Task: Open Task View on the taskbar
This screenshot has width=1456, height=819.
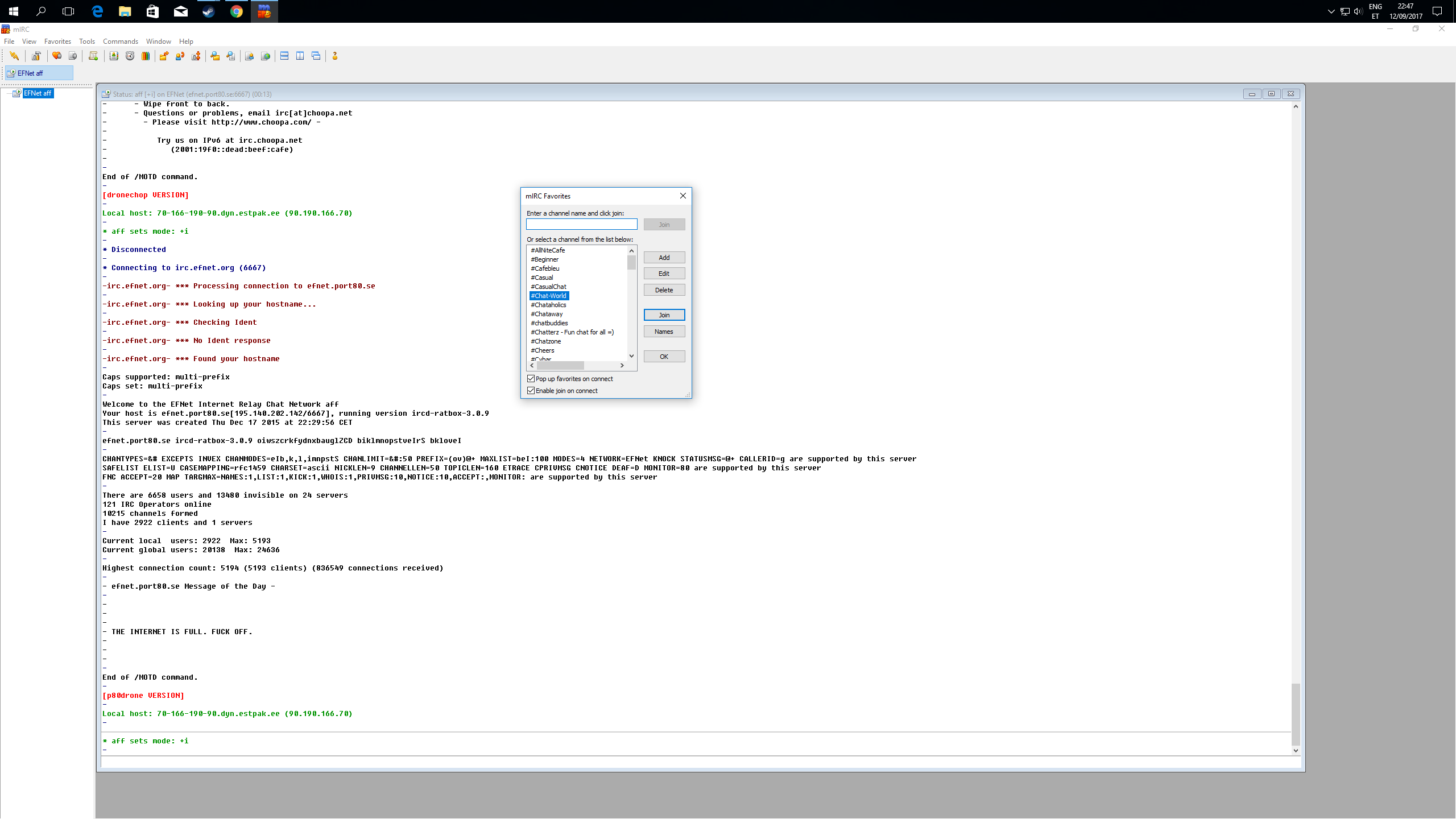Action: coord(68,11)
